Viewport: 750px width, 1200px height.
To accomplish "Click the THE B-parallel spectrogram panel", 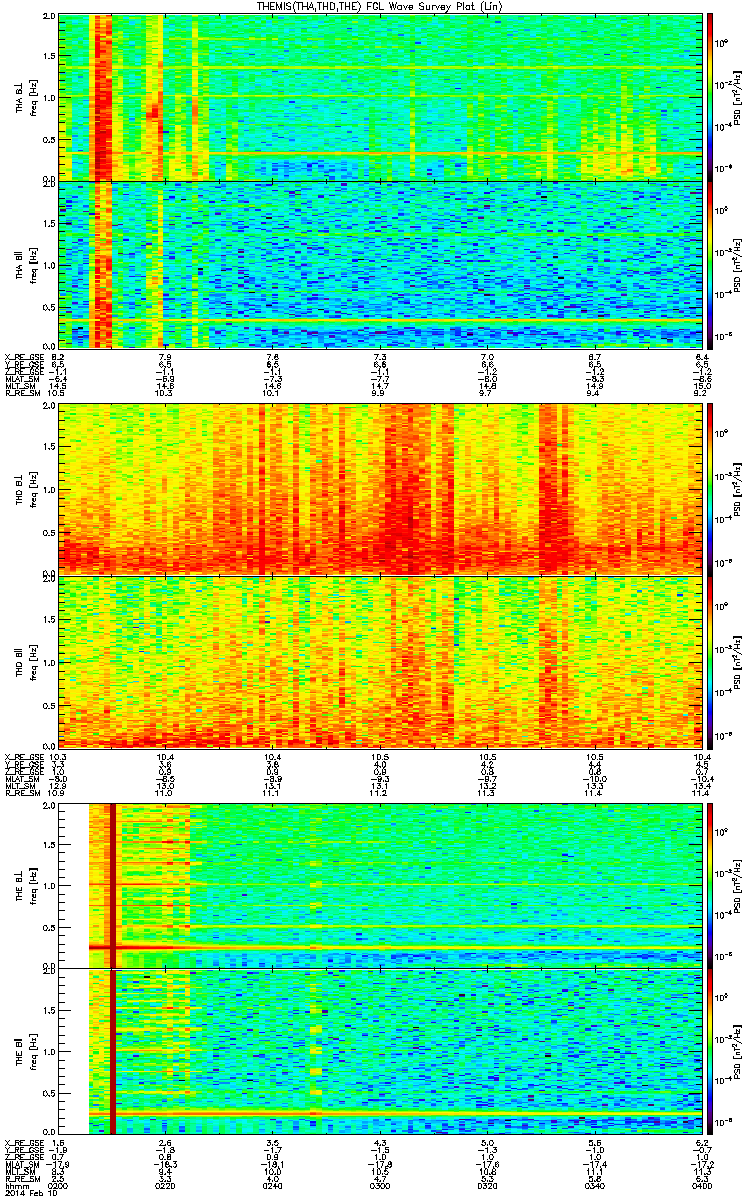I will pos(379,1051).
